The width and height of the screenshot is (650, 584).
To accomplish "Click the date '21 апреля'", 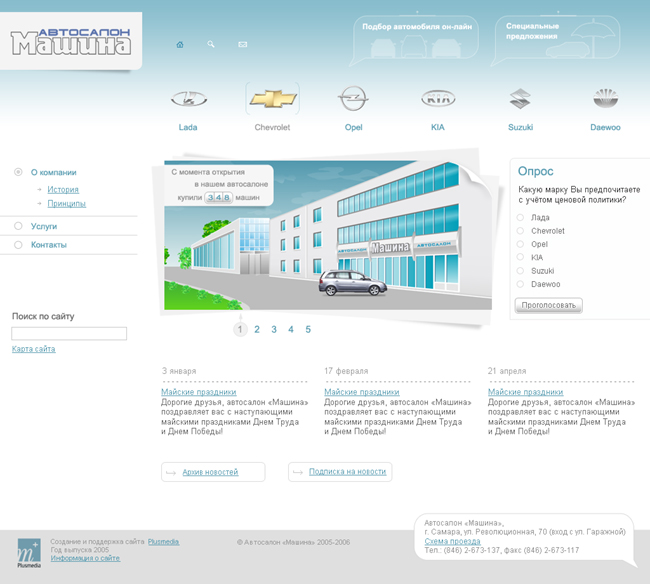I will pyautogui.click(x=507, y=371).
